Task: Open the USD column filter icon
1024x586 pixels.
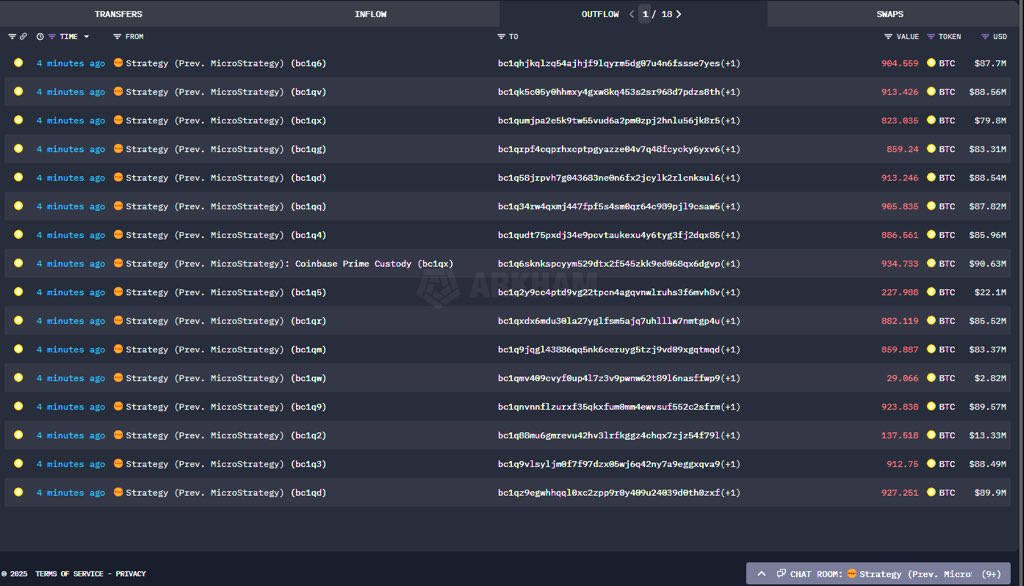Action: [985, 37]
